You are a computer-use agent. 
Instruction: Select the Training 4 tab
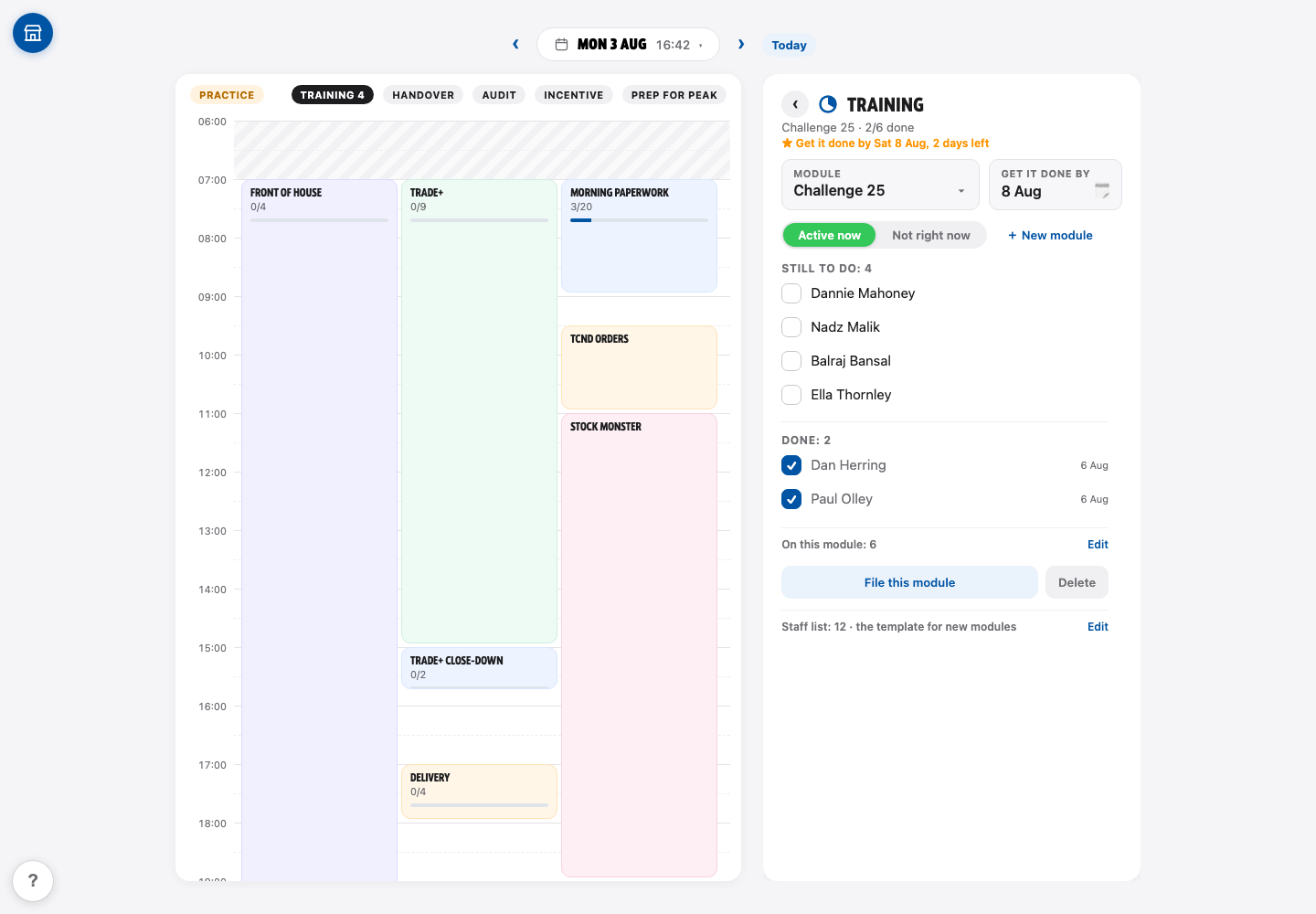pyautogui.click(x=333, y=95)
